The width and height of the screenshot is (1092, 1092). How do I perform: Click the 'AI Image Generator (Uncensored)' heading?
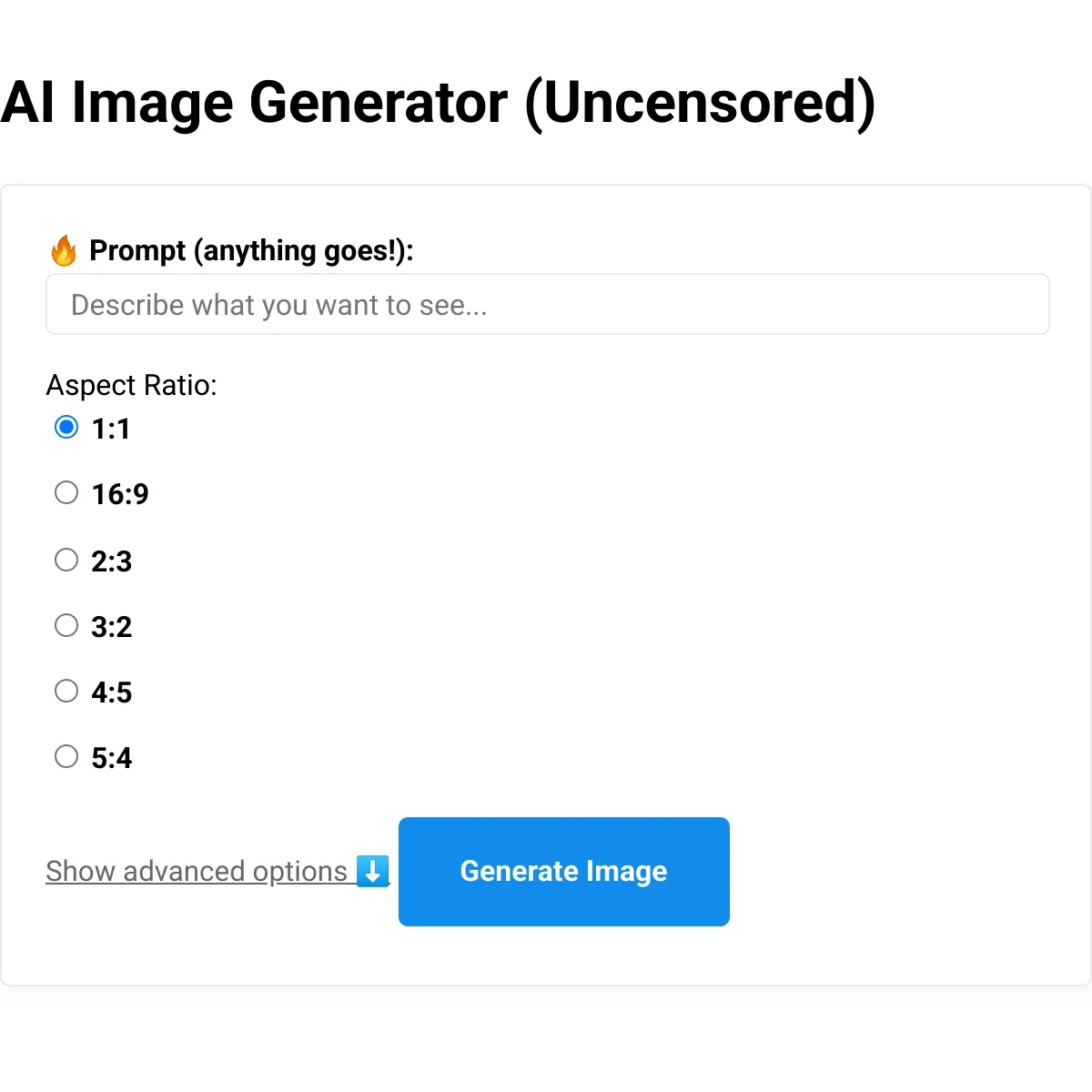pyautogui.click(x=438, y=103)
